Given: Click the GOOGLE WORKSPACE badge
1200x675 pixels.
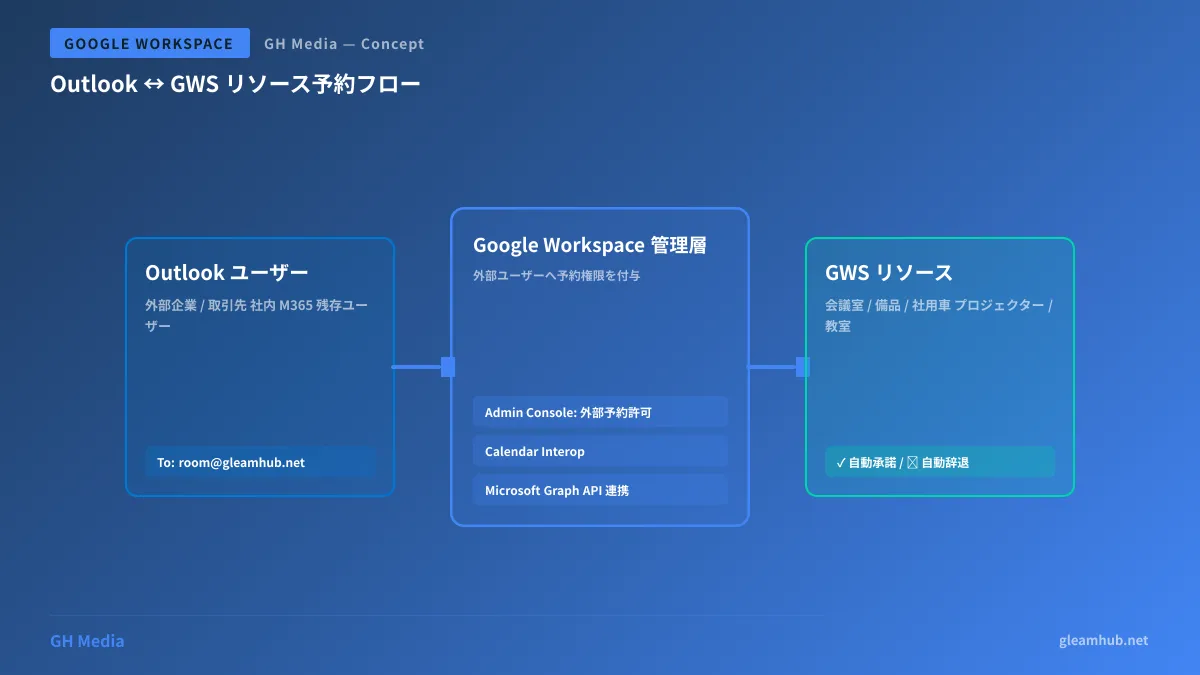Looking at the screenshot, I should (149, 43).
